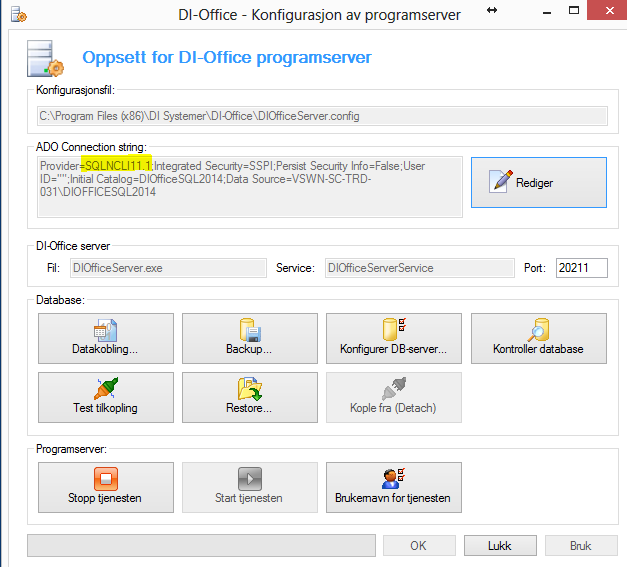Click the 'Programserver:' group label
Viewport: 627px width, 567px height.
click(x=72, y=449)
